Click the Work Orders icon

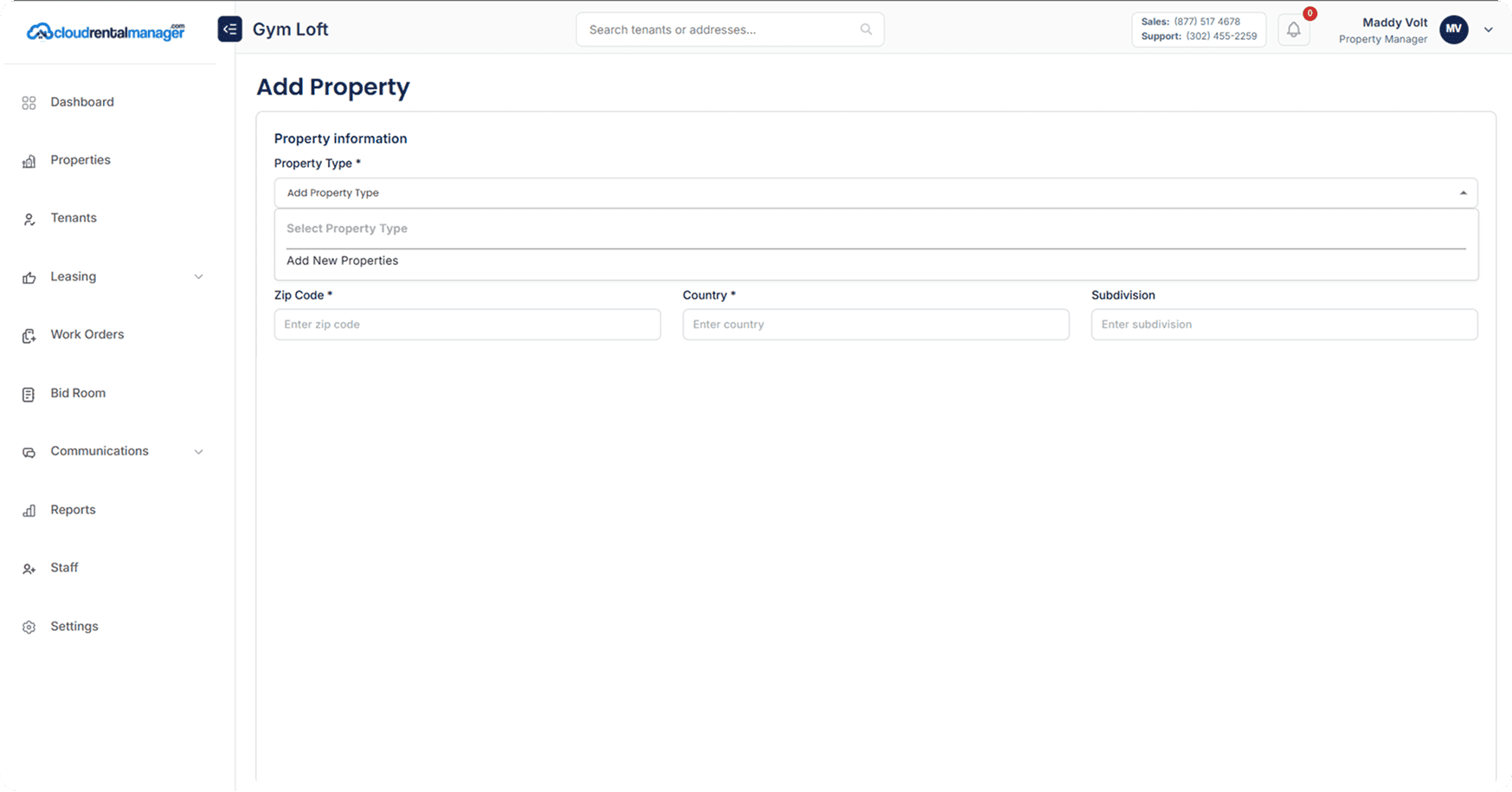(29, 336)
